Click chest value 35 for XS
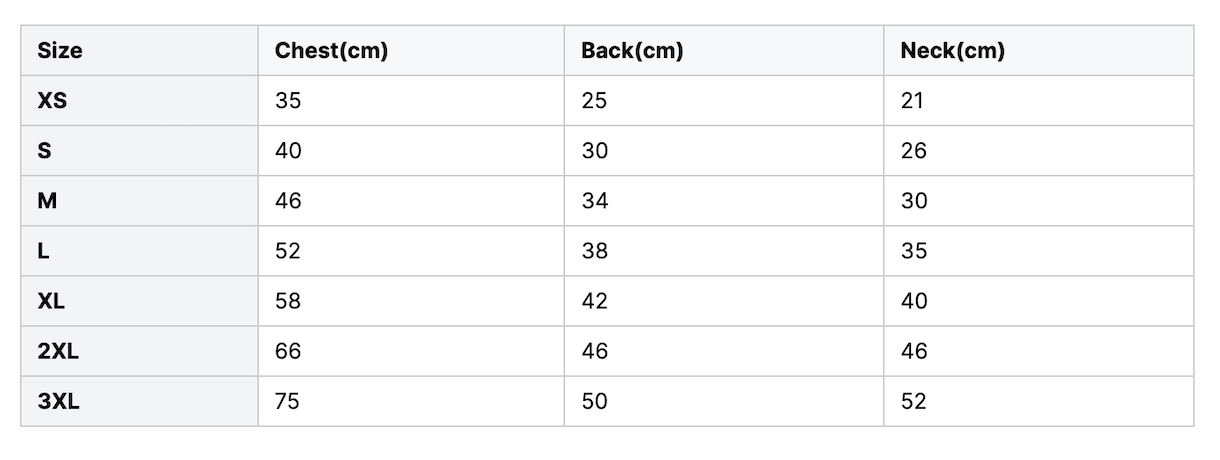This screenshot has height=460, width=1220. tap(288, 101)
